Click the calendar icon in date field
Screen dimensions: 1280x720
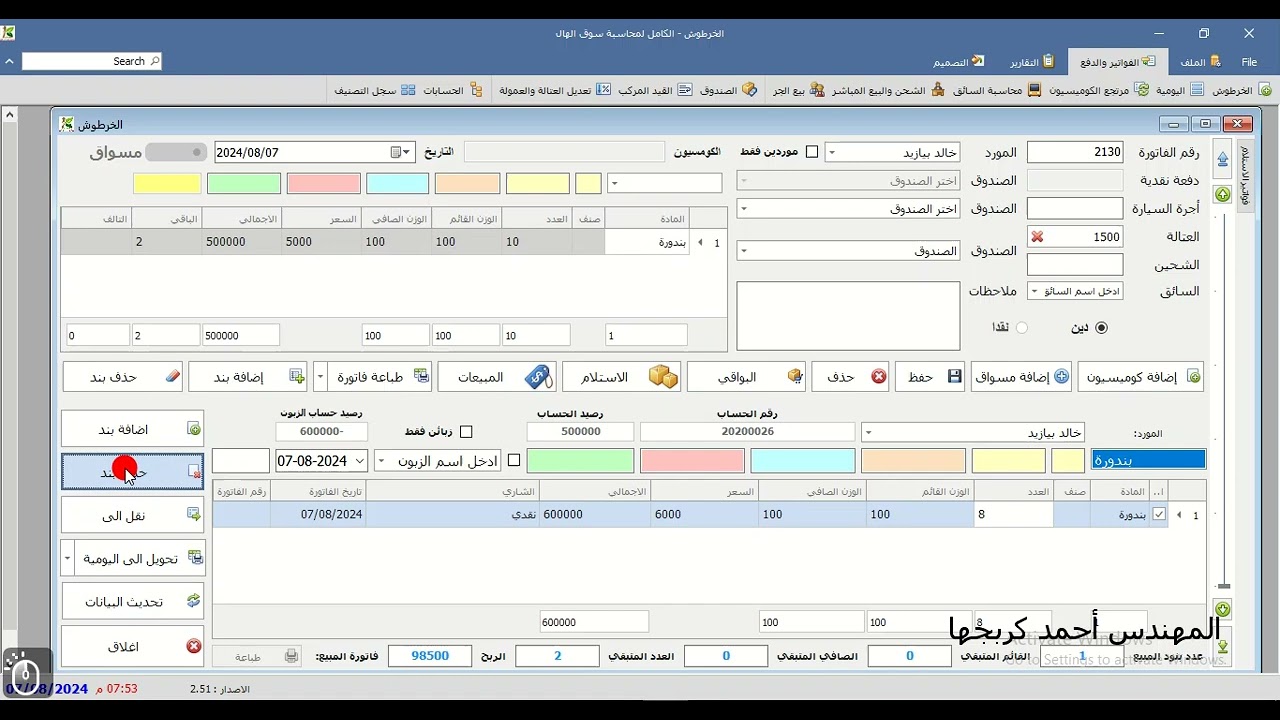point(396,152)
